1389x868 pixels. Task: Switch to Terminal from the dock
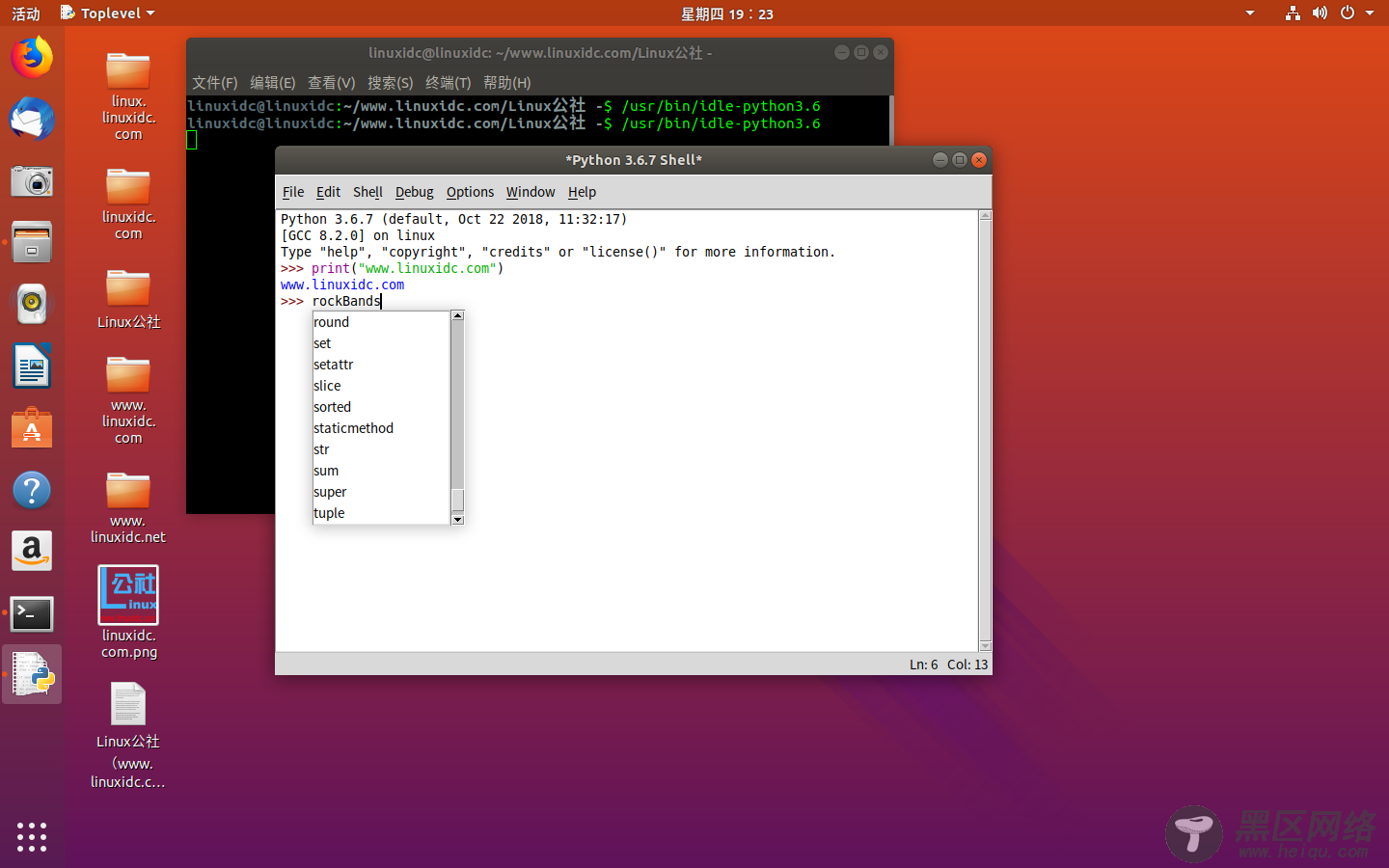tap(32, 613)
